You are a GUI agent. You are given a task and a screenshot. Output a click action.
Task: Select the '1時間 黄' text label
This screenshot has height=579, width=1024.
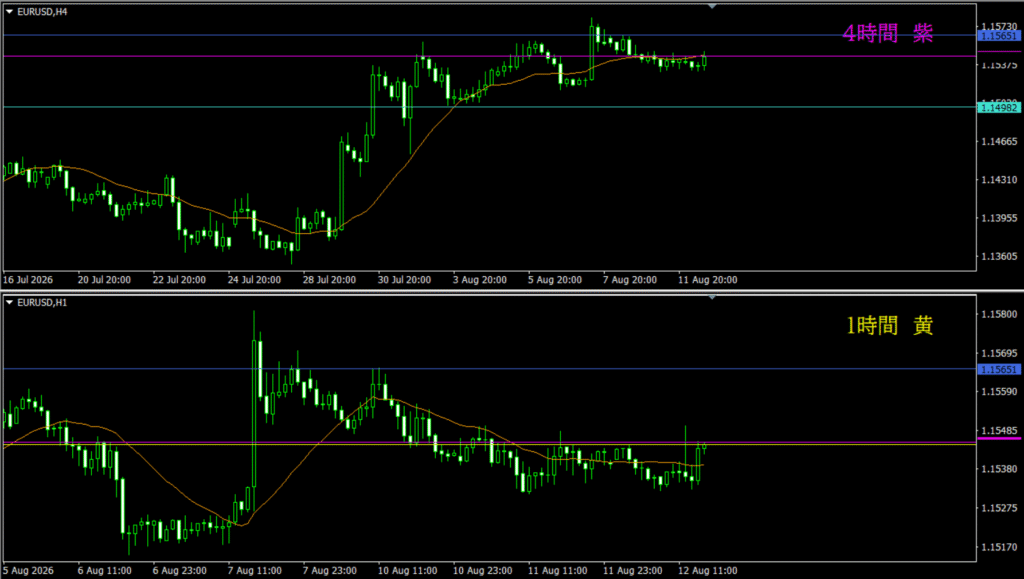tap(889, 325)
